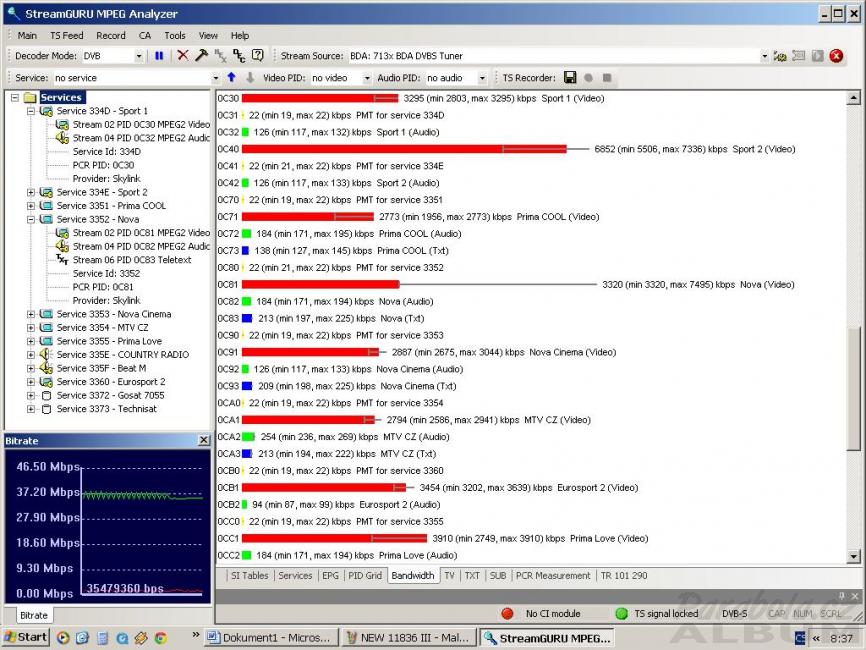Select the Services root folder icon

(30, 98)
